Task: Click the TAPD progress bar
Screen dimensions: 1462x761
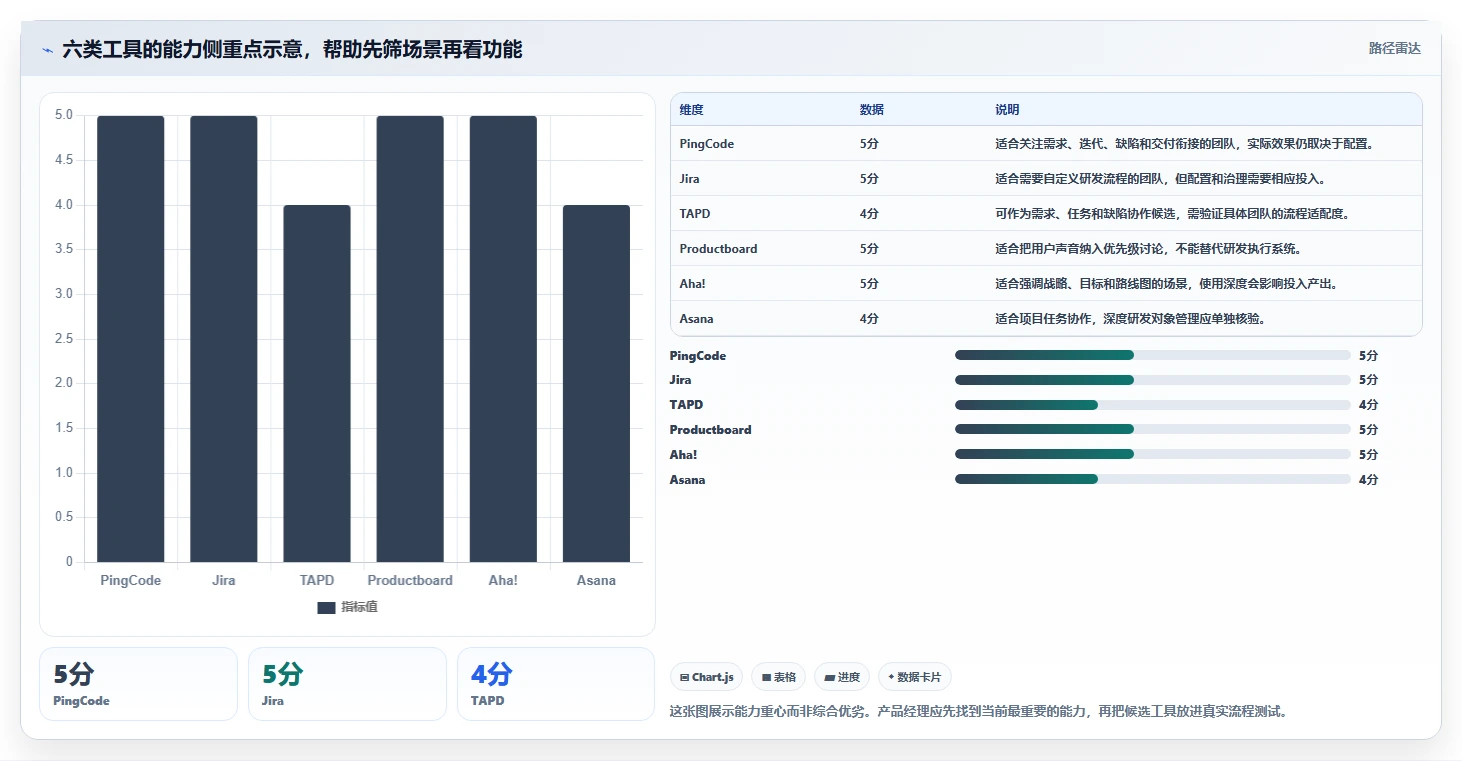Action: click(x=1153, y=405)
